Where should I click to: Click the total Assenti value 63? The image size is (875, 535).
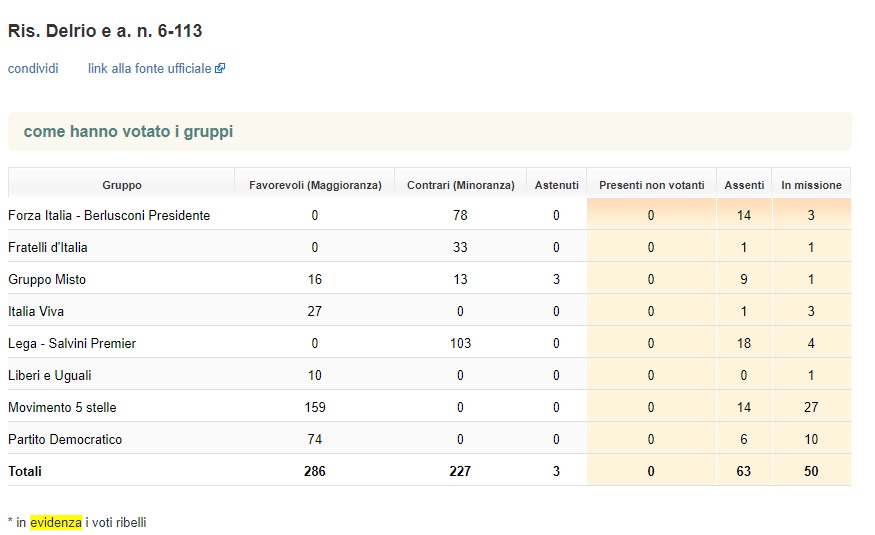744,471
